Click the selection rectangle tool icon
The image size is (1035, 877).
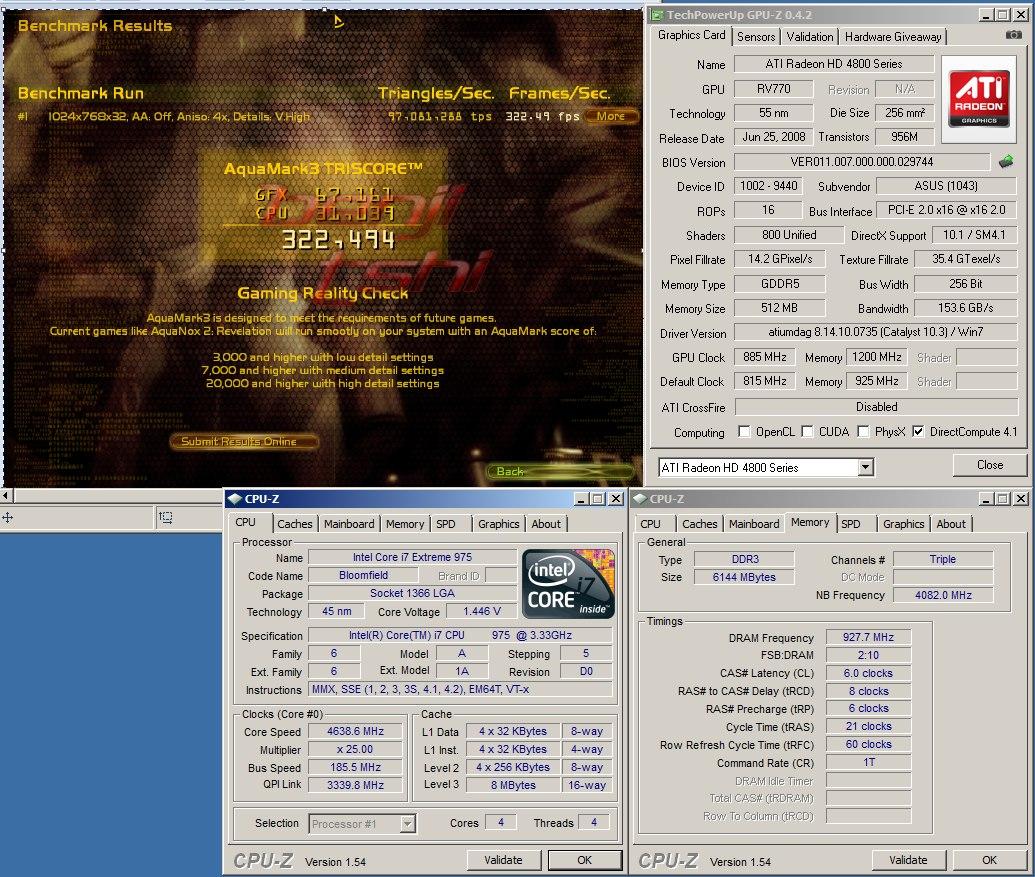click(166, 518)
